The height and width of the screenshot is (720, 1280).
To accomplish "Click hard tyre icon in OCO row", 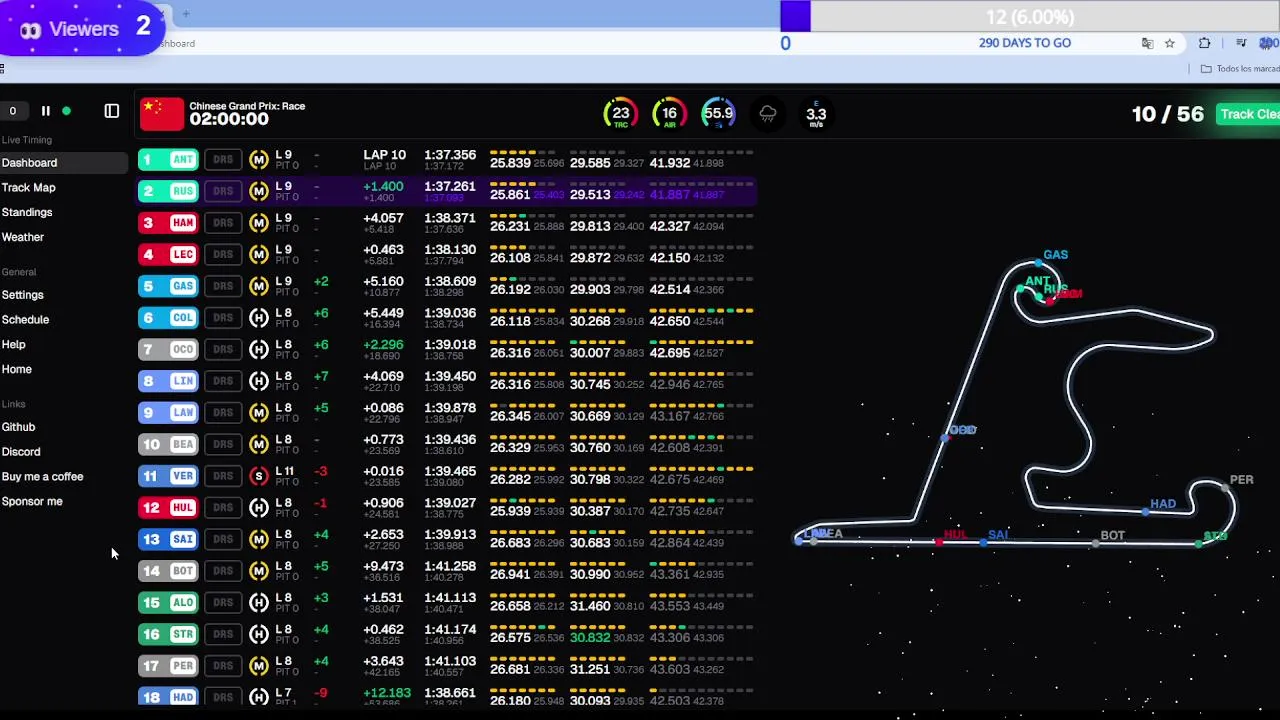I will [259, 349].
